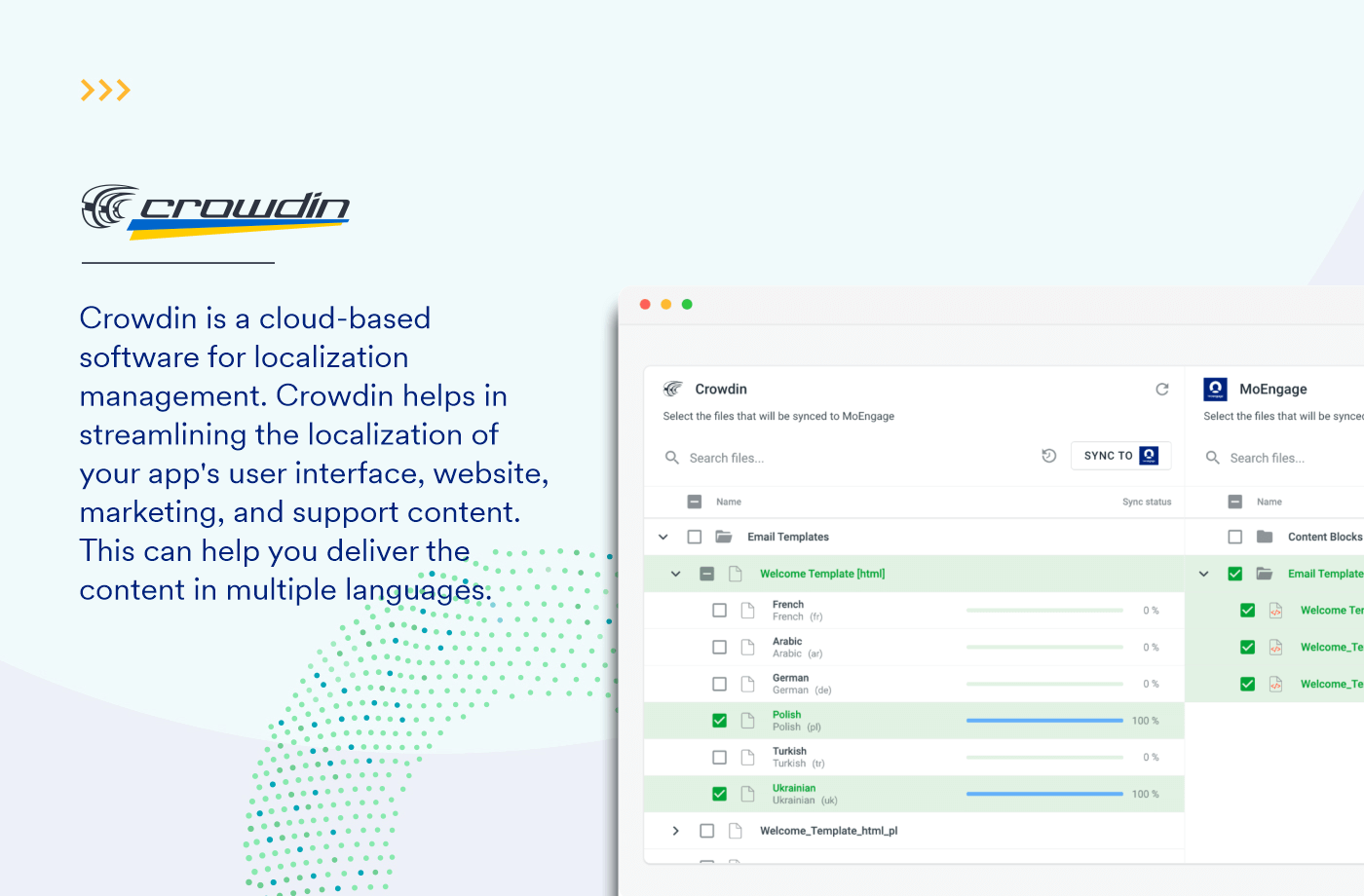The image size is (1364, 896).
Task: Click the MoEngage Email Template folder icon
Action: tap(1265, 574)
